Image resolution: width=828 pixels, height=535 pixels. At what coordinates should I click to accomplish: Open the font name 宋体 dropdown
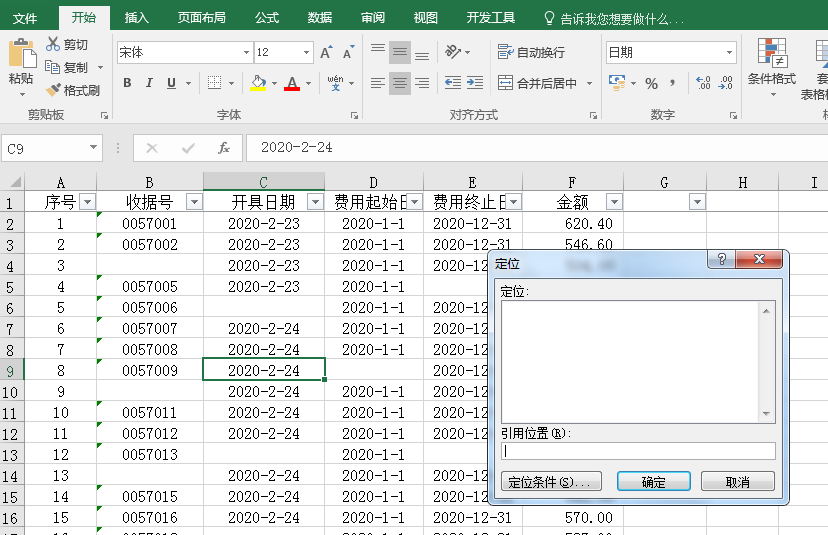pos(246,52)
